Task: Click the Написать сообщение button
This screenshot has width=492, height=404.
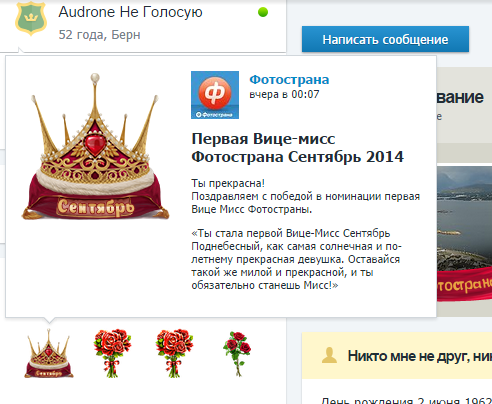Action: 385,39
